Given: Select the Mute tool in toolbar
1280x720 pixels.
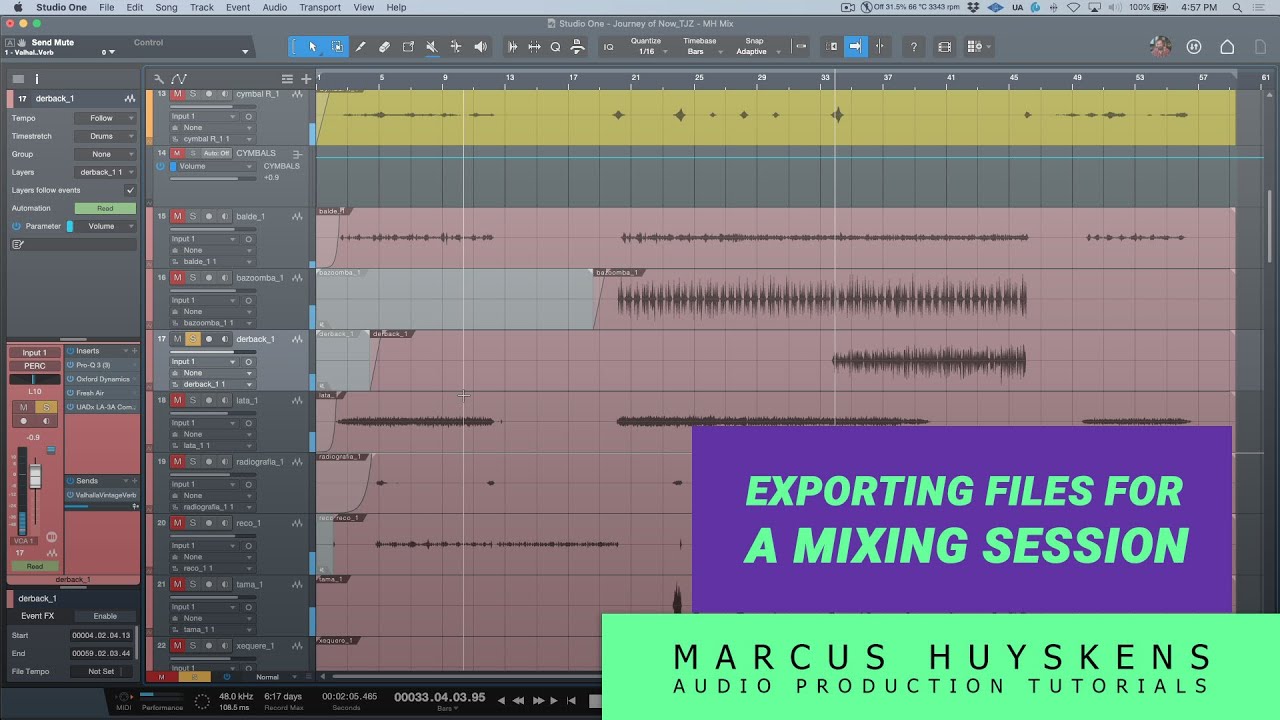Looking at the screenshot, I should pyautogui.click(x=432, y=47).
